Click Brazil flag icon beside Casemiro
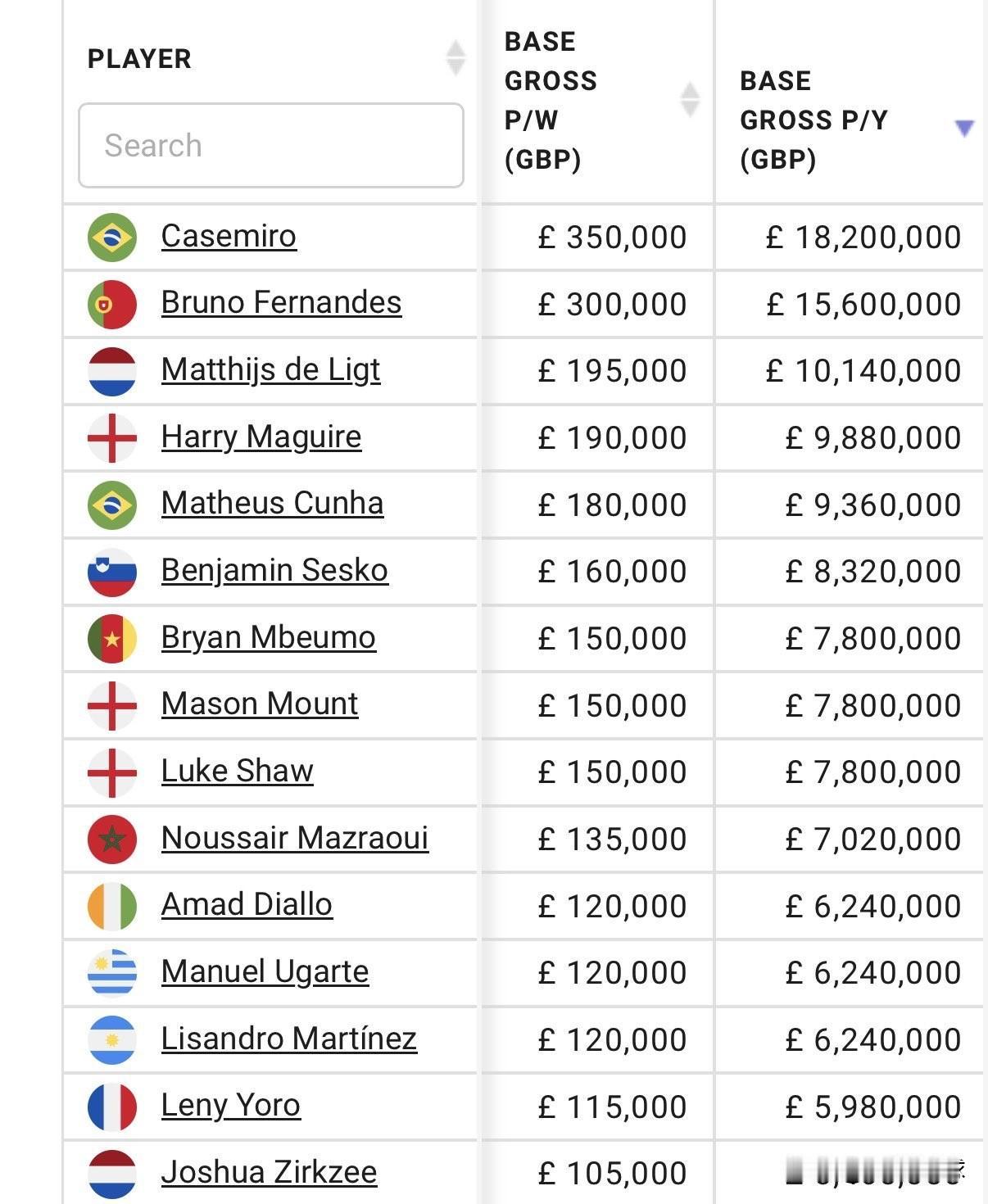This screenshot has width=988, height=1204. click(112, 238)
